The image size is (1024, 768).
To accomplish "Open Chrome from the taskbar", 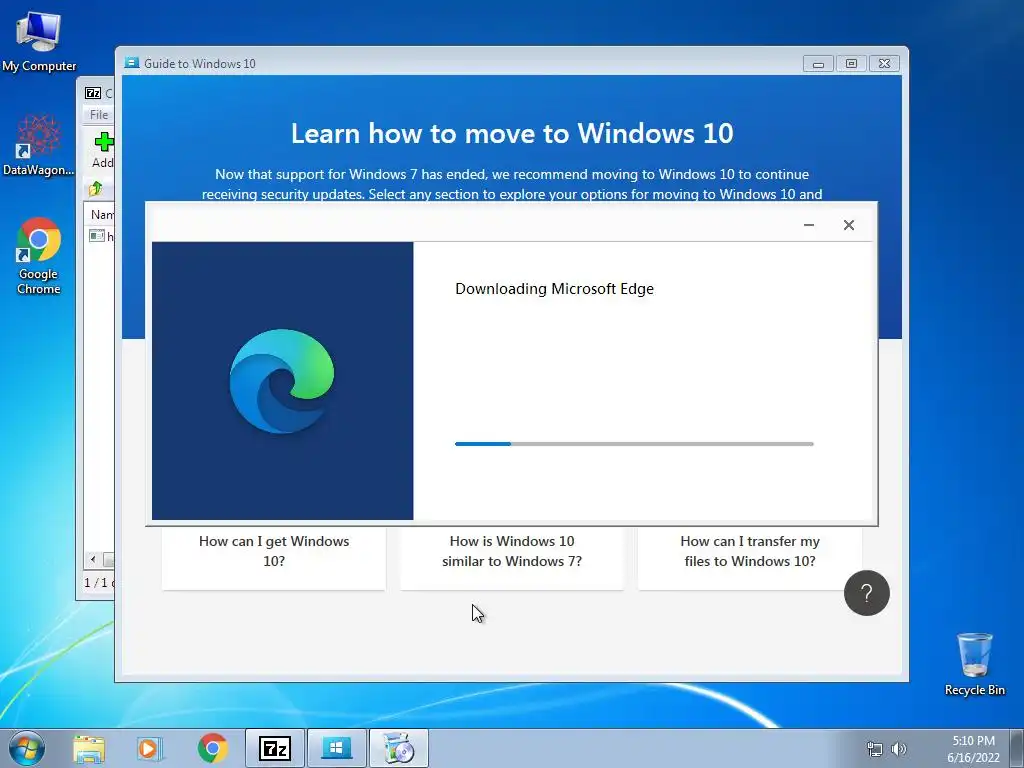I will pyautogui.click(x=212, y=748).
